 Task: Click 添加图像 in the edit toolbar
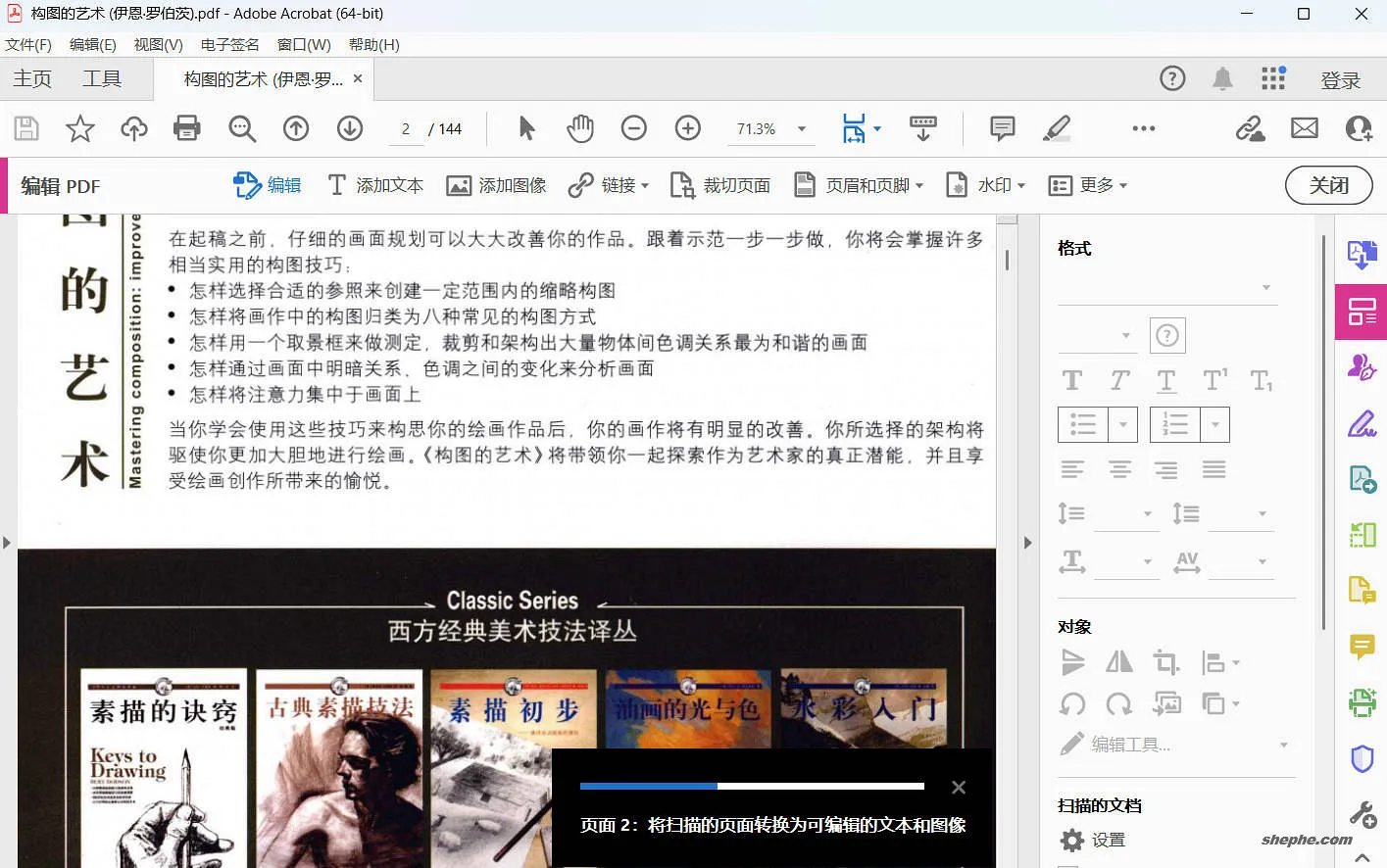496,185
